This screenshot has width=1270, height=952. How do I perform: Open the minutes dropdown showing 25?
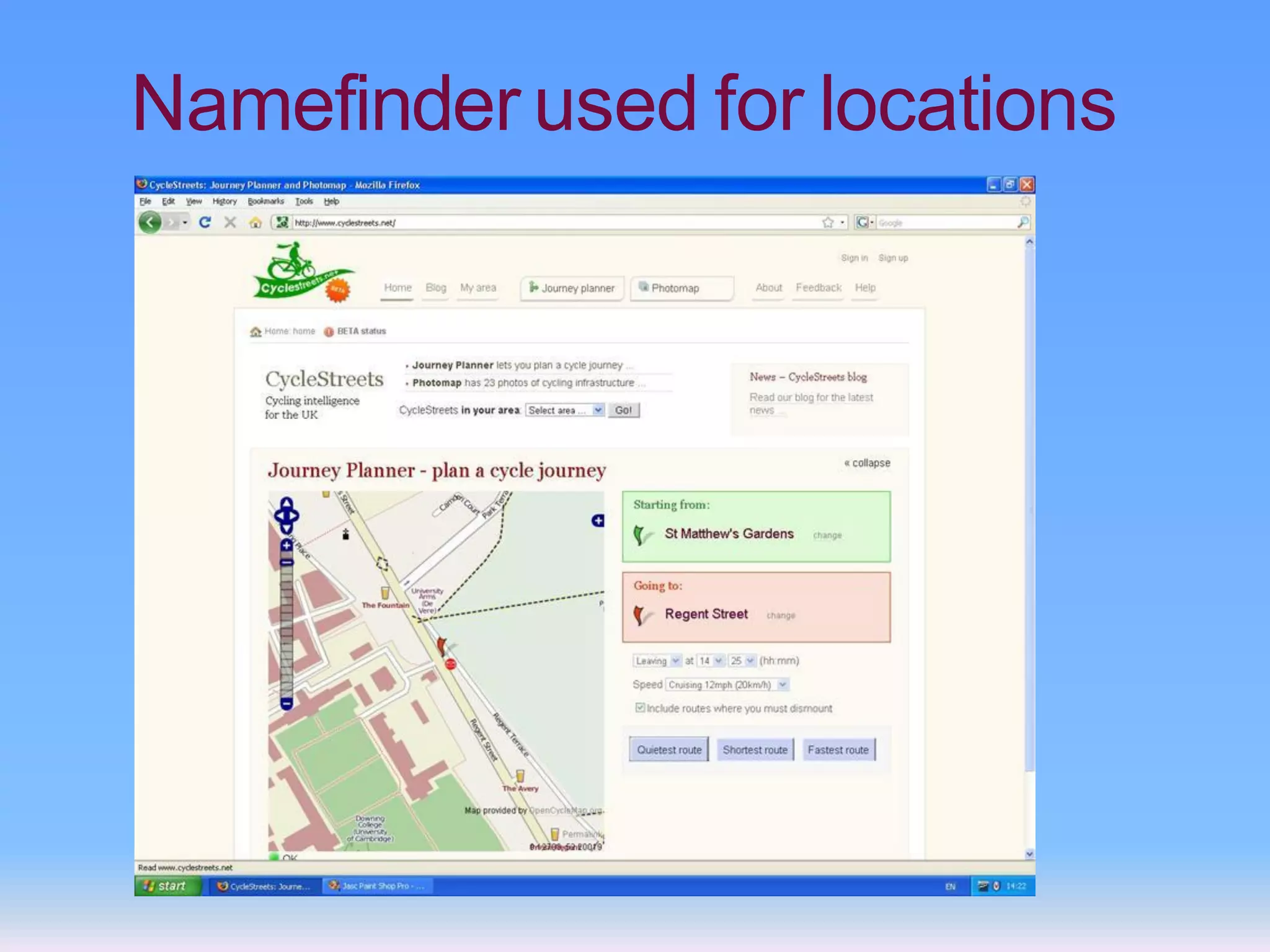point(742,661)
